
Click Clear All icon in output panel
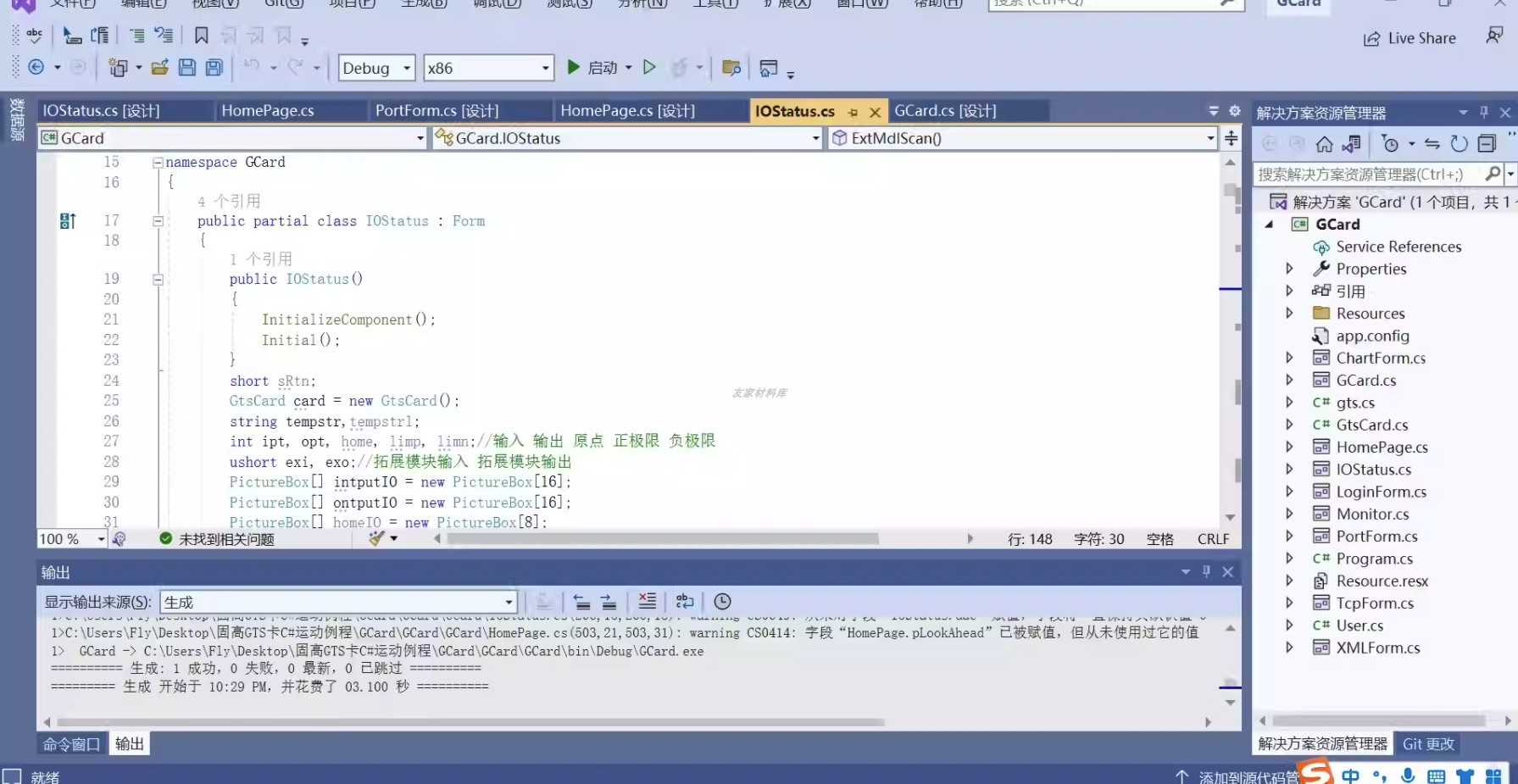[647, 601]
